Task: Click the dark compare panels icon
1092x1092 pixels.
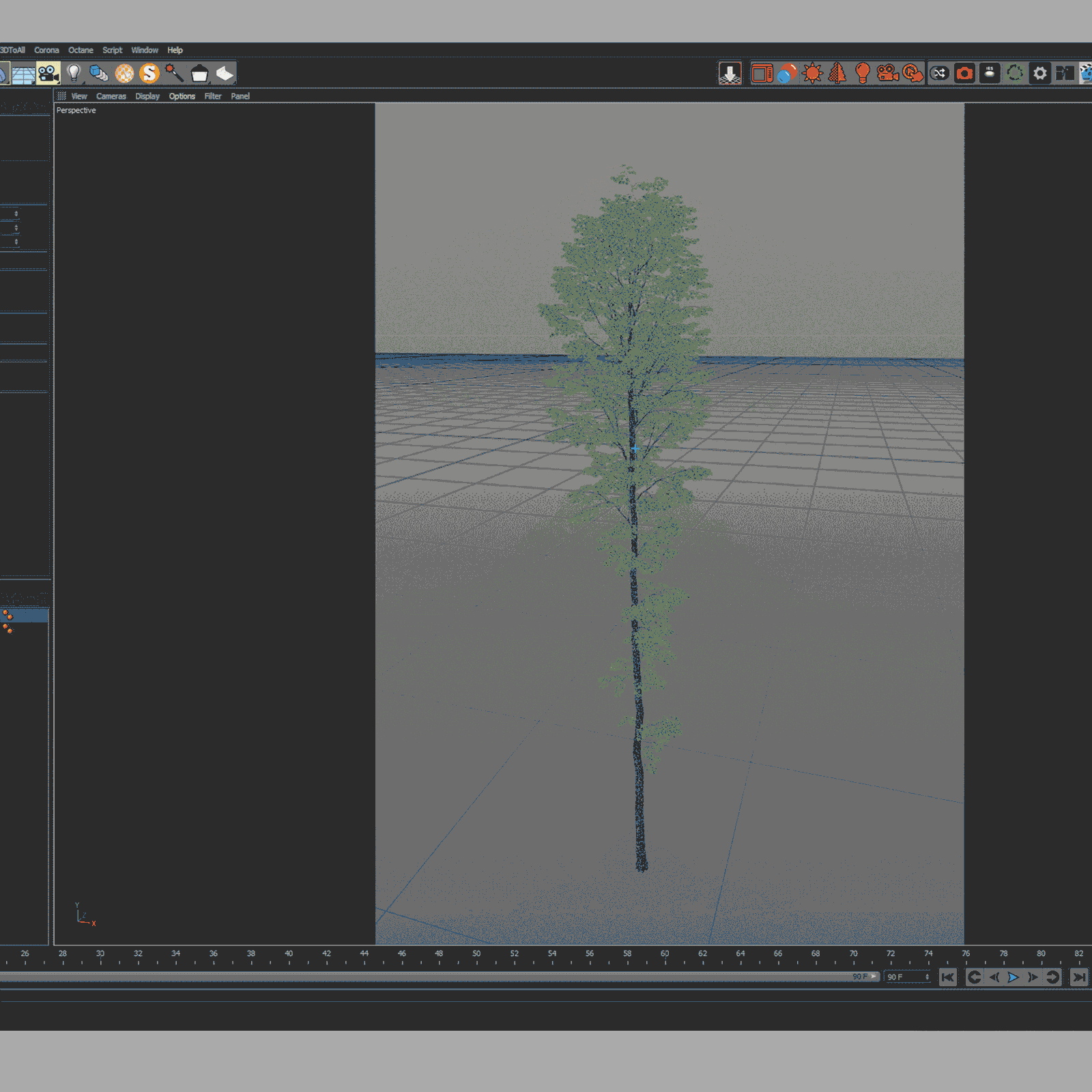Action: pos(1065,73)
